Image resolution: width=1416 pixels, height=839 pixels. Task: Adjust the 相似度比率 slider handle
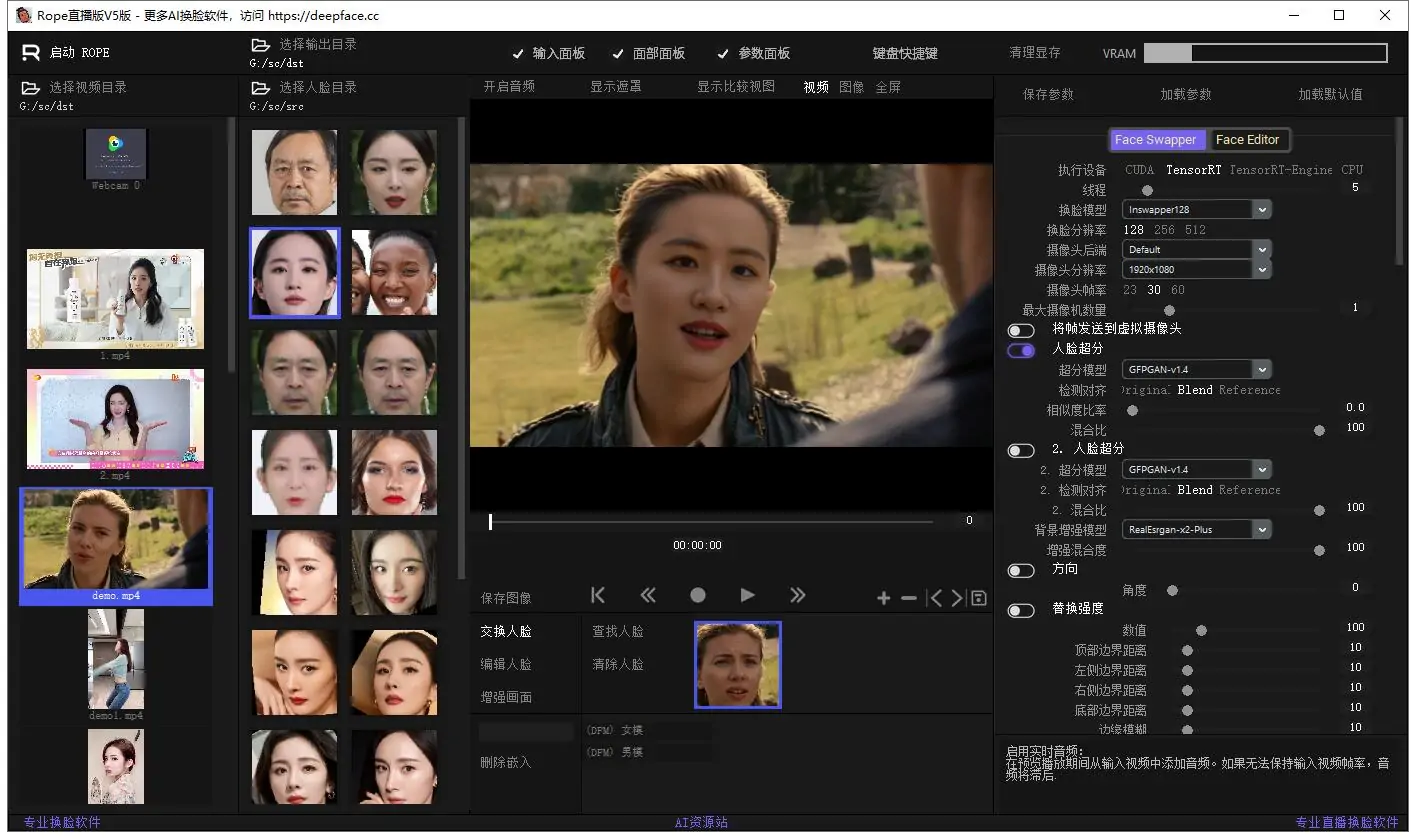pos(1132,410)
